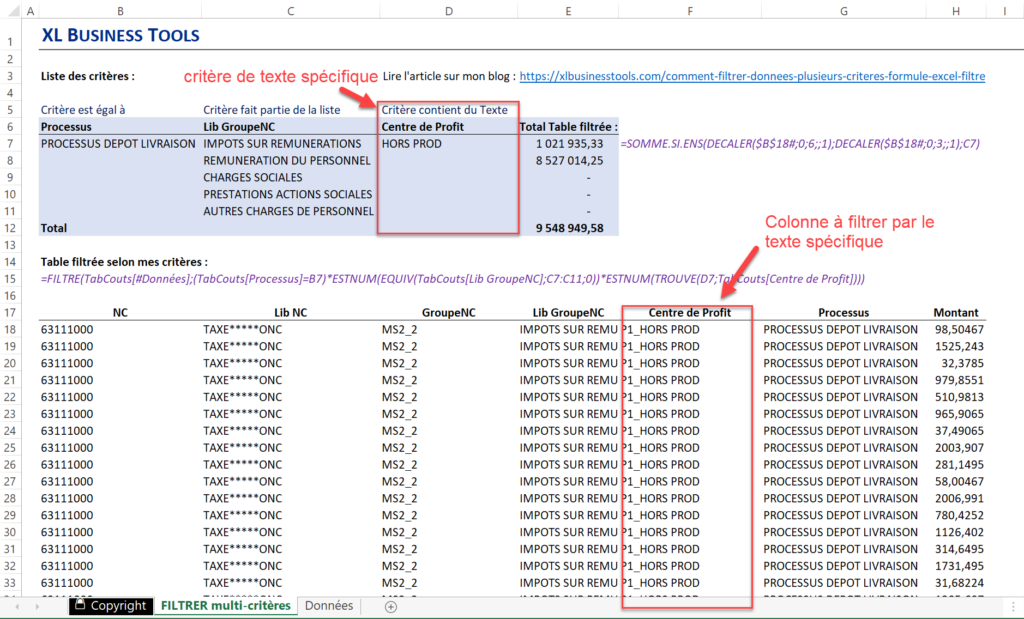Select the REMUNERATION DU PERSONNEL cell
Screen dimensions: 1024x619
pos(286,161)
